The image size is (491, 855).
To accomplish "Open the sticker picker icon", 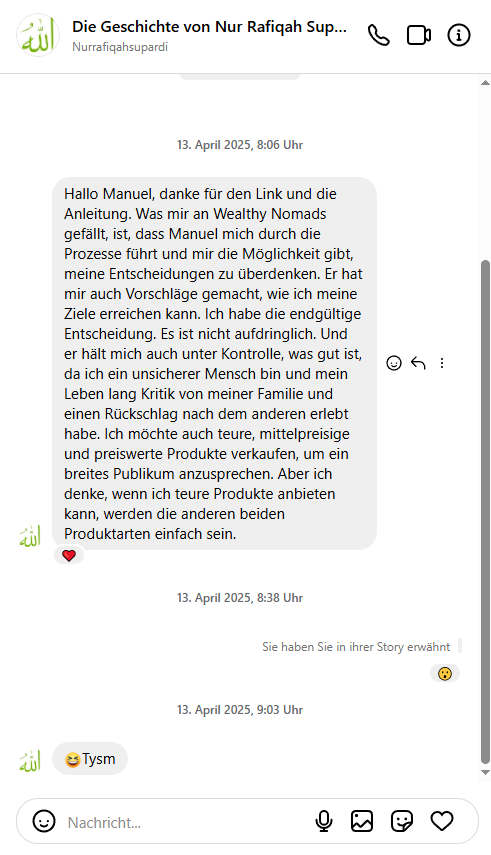I will (x=402, y=821).
